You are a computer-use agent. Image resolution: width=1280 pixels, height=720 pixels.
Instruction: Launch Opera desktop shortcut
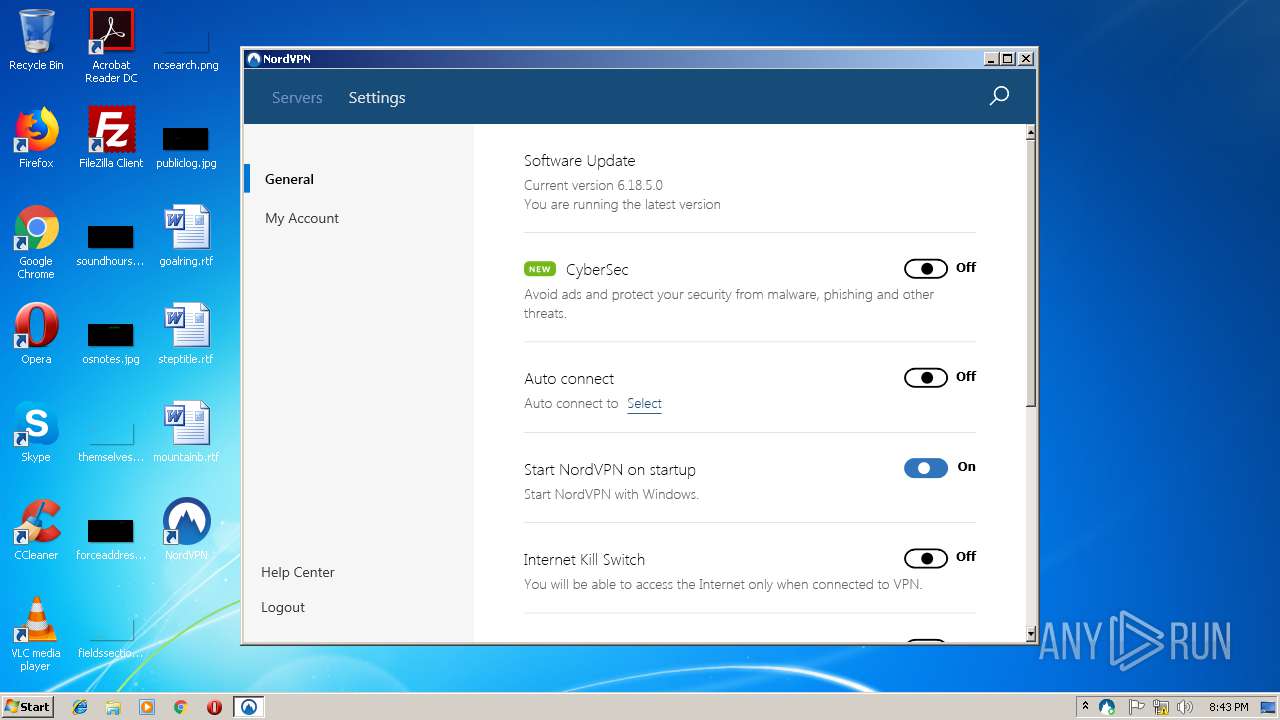[x=36, y=334]
